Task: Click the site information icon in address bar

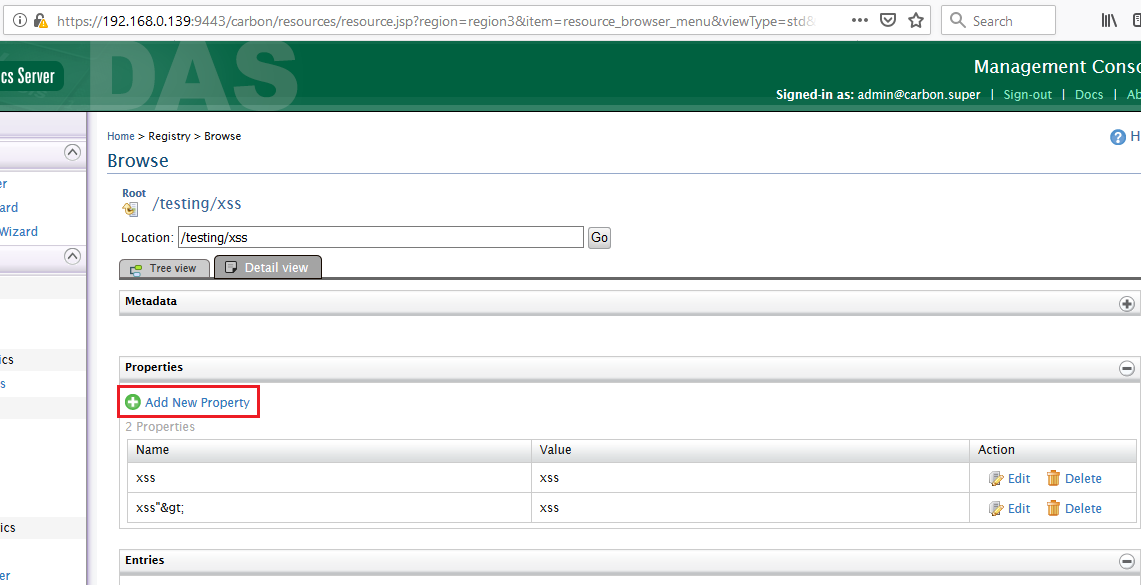Action: point(20,20)
